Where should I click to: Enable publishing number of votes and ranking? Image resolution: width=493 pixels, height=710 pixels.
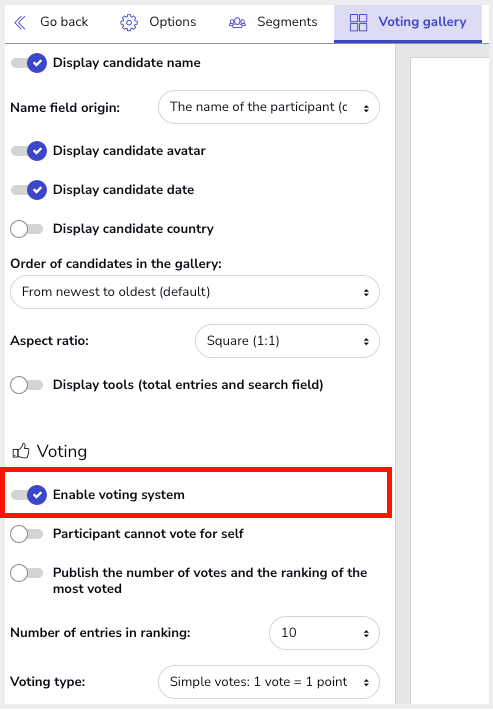pos(27,573)
